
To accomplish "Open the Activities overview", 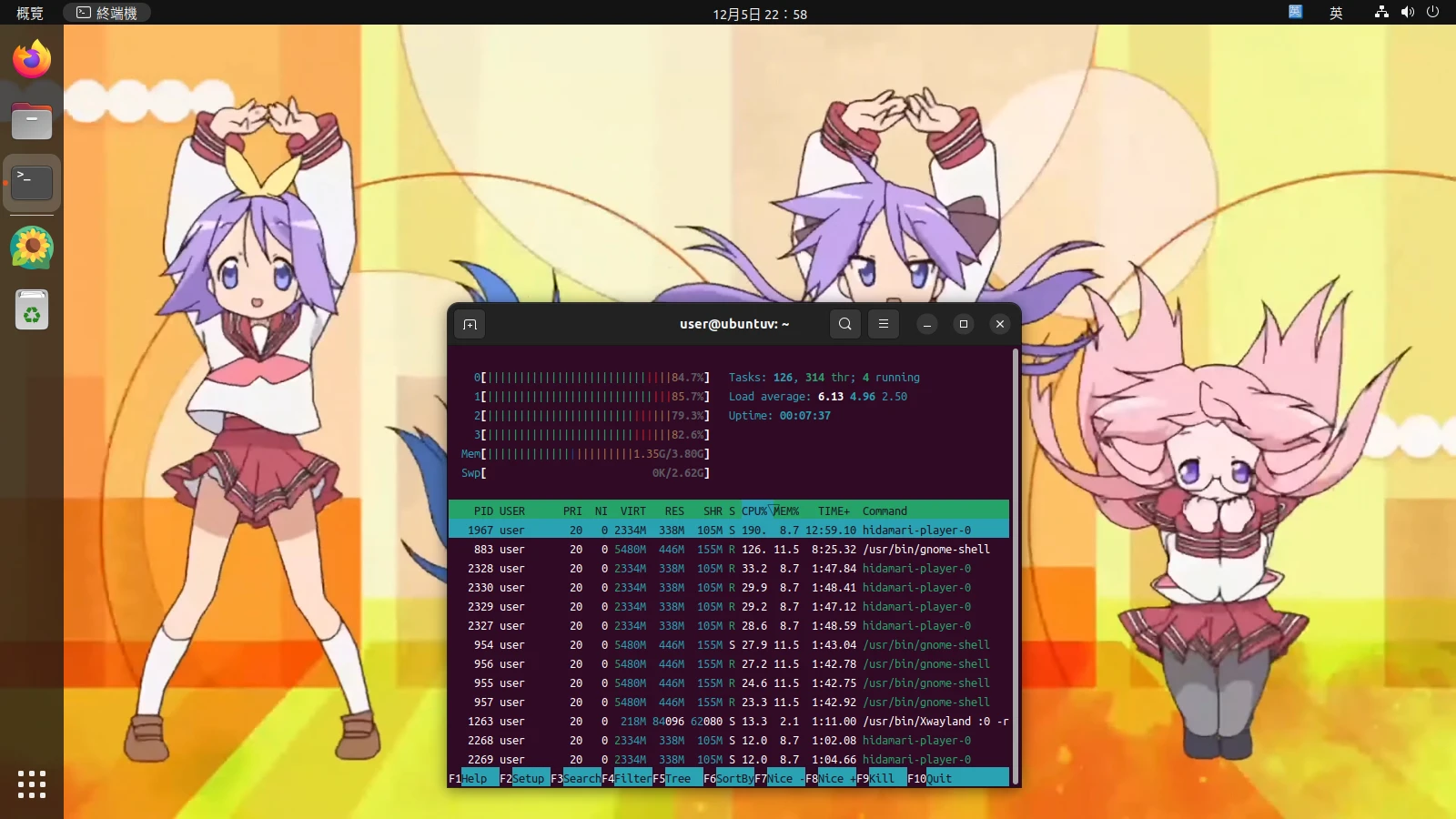I will (x=29, y=13).
